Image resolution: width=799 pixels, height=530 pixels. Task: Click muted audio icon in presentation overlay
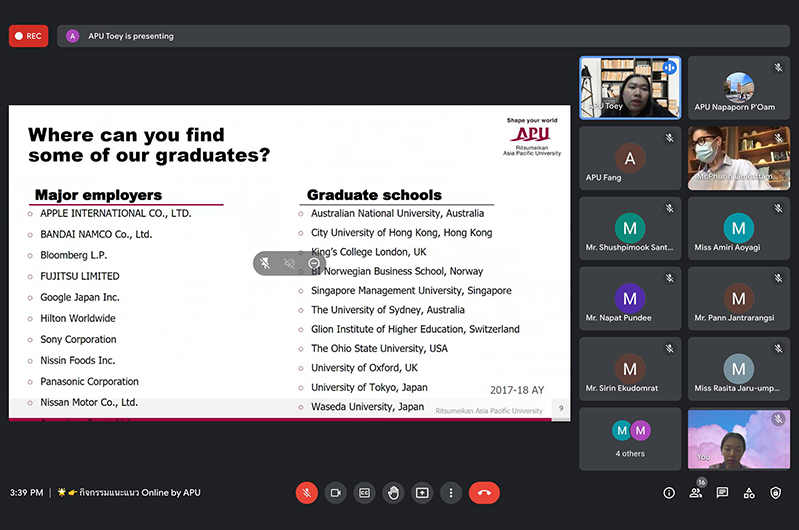(x=289, y=263)
